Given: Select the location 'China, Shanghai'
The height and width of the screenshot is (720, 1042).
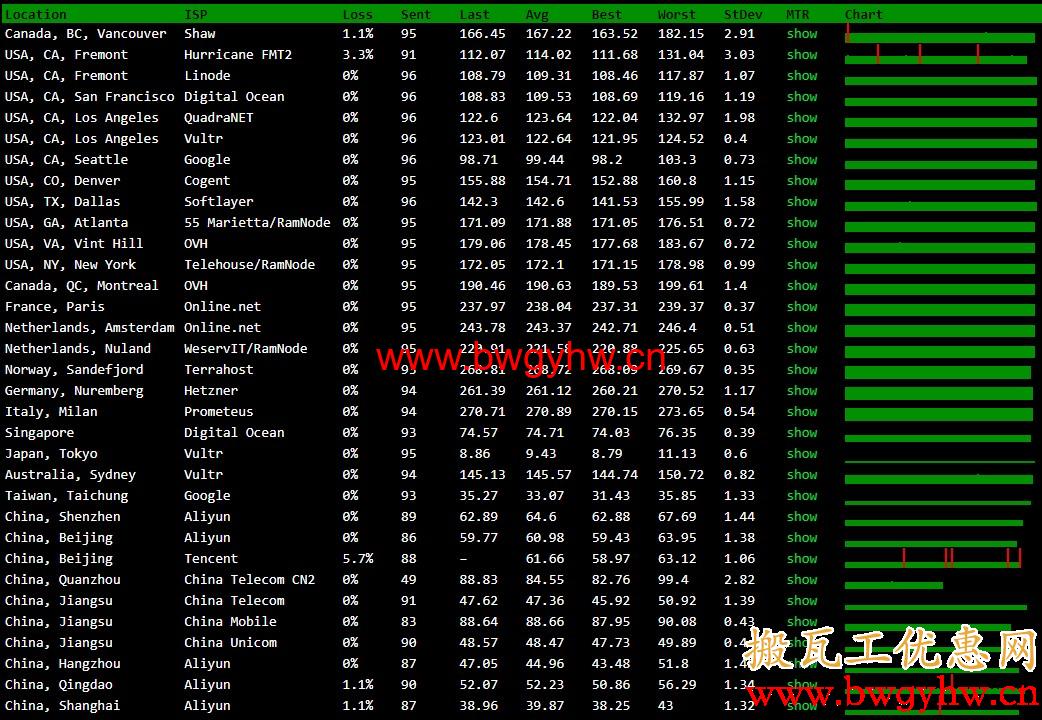Looking at the screenshot, I should tap(62, 705).
